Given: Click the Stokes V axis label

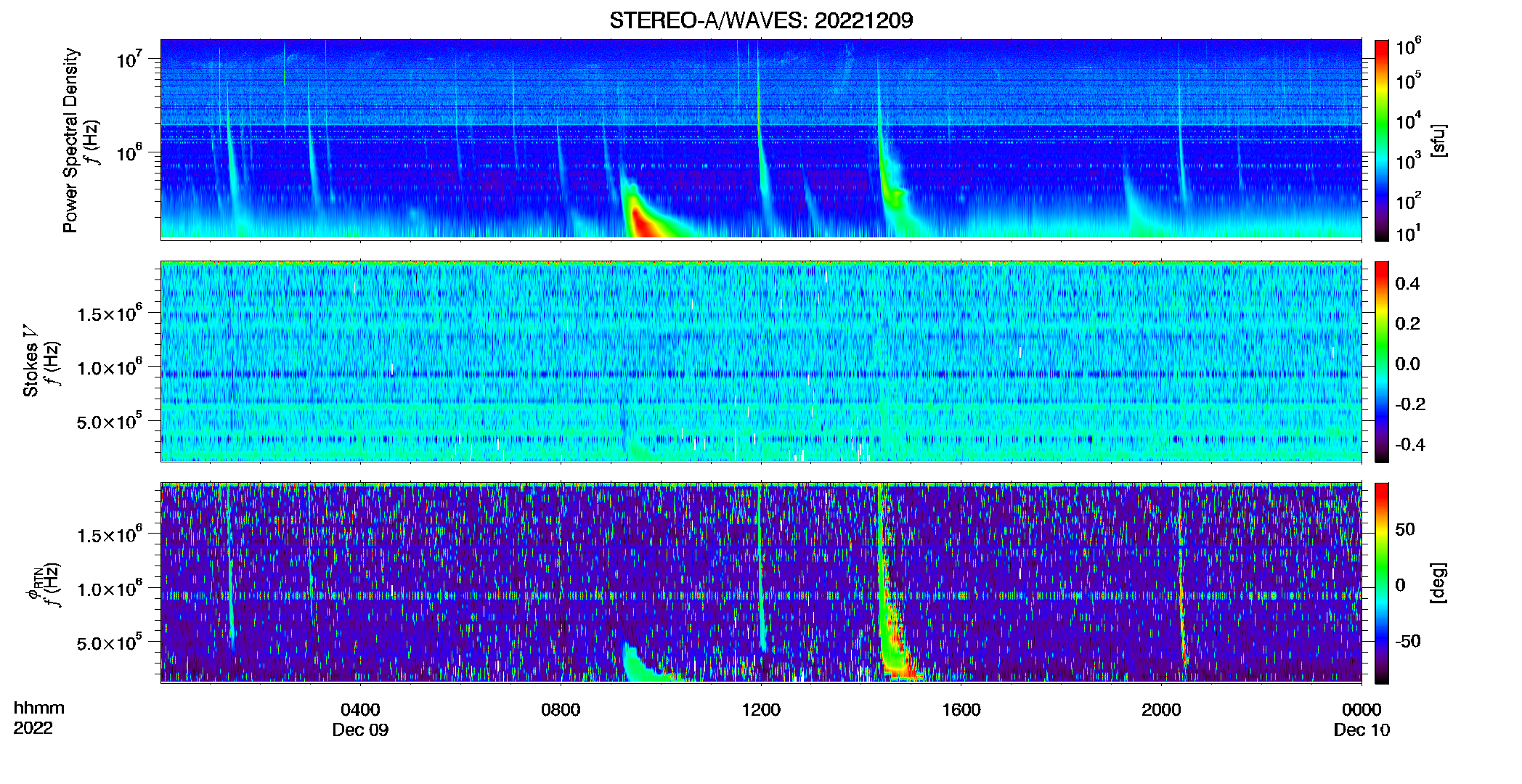Looking at the screenshot, I should click(30, 361).
